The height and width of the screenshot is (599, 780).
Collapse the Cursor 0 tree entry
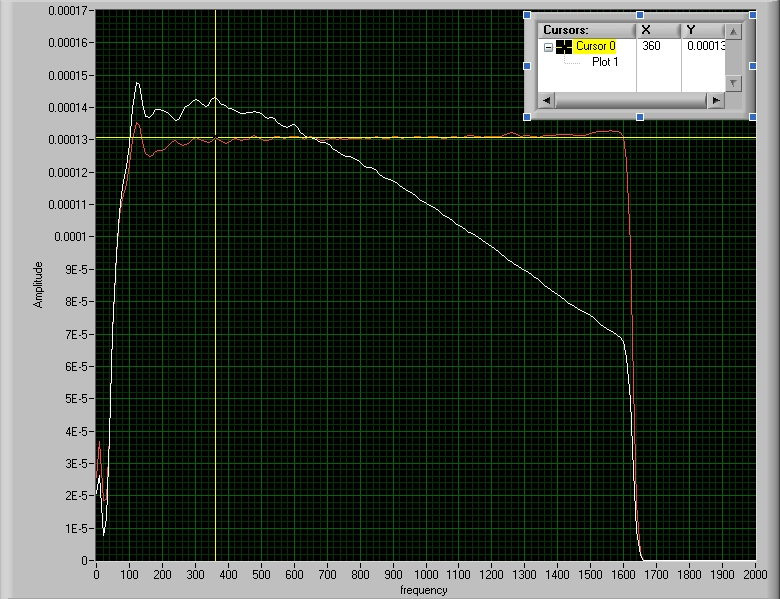pos(548,47)
